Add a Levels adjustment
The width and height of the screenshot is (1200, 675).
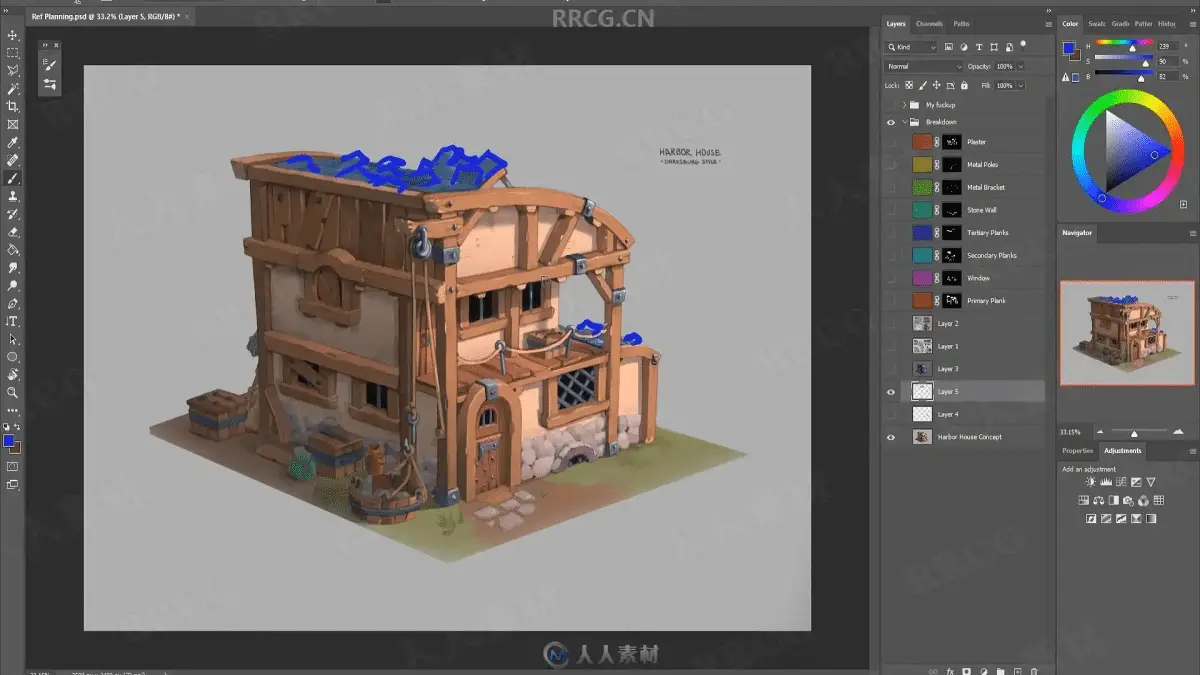pos(1106,482)
